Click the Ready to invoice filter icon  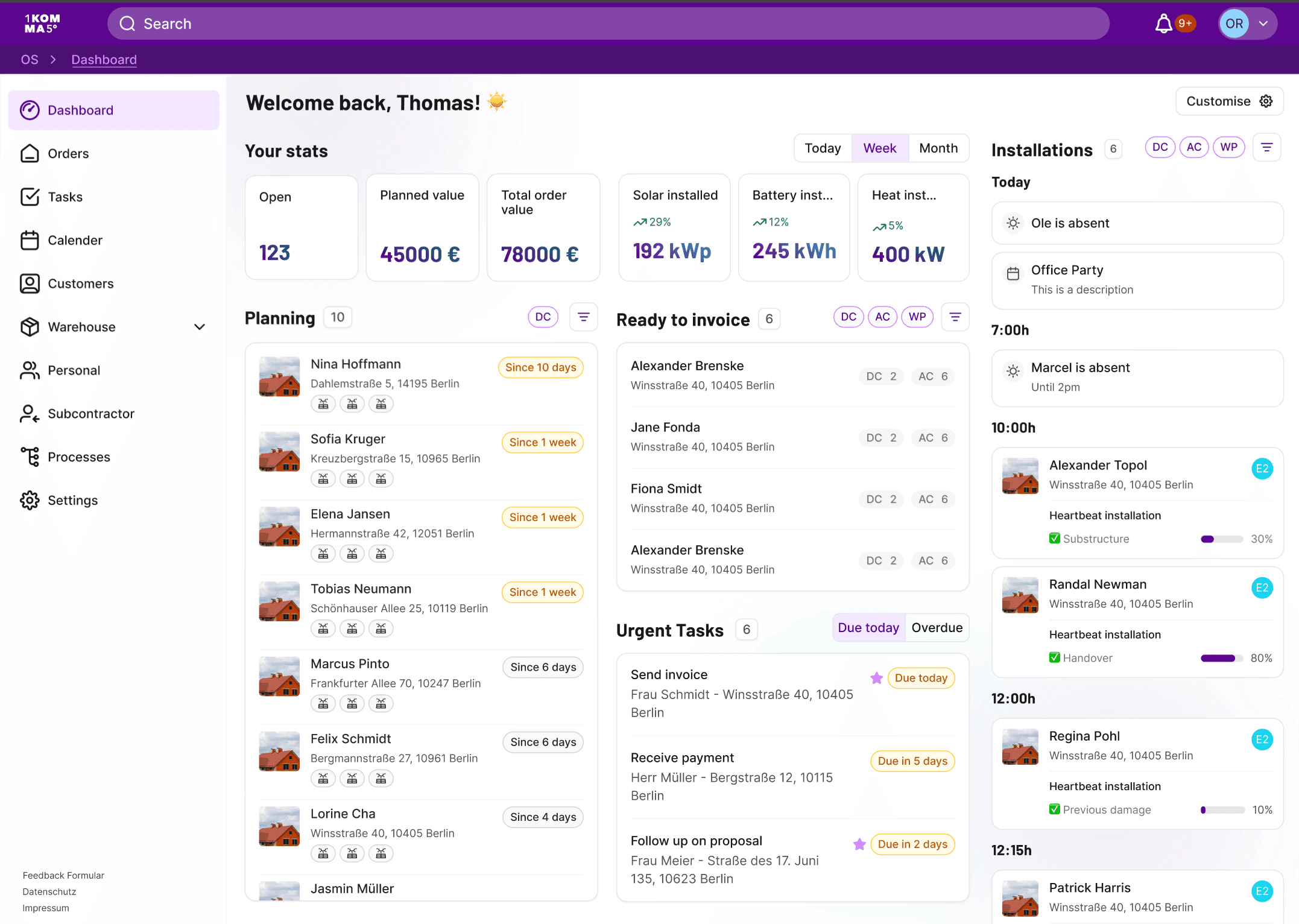pos(955,317)
